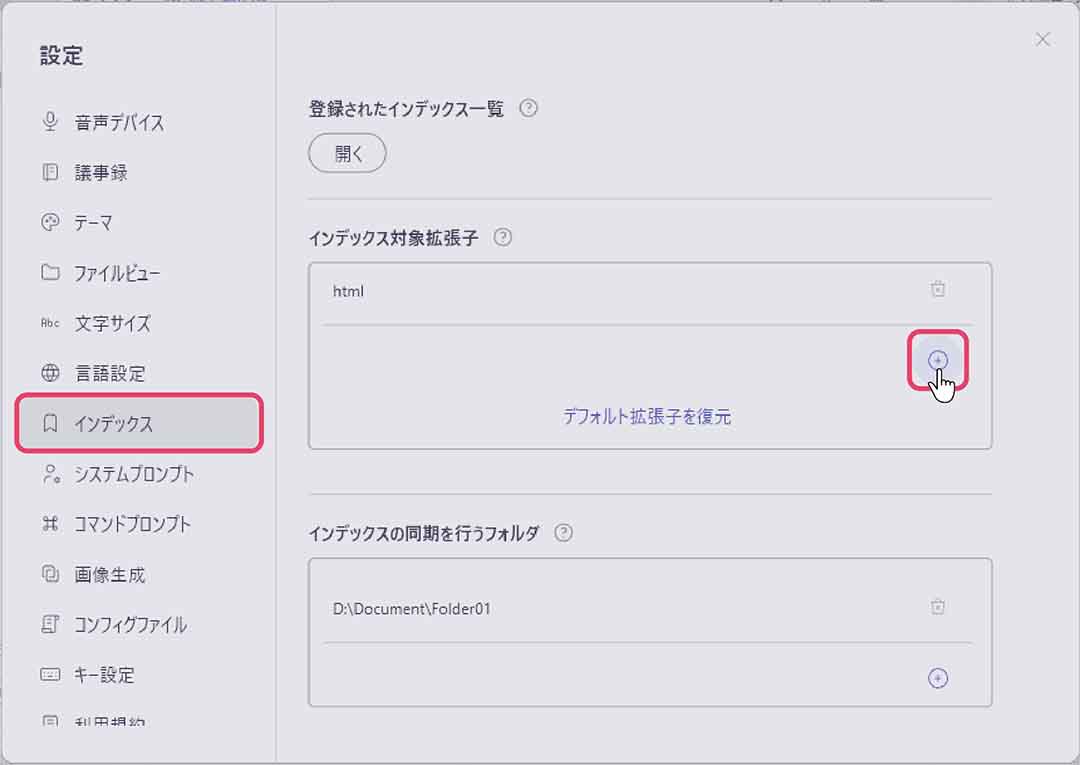Select 文字サイズ in the sidebar

point(112,324)
